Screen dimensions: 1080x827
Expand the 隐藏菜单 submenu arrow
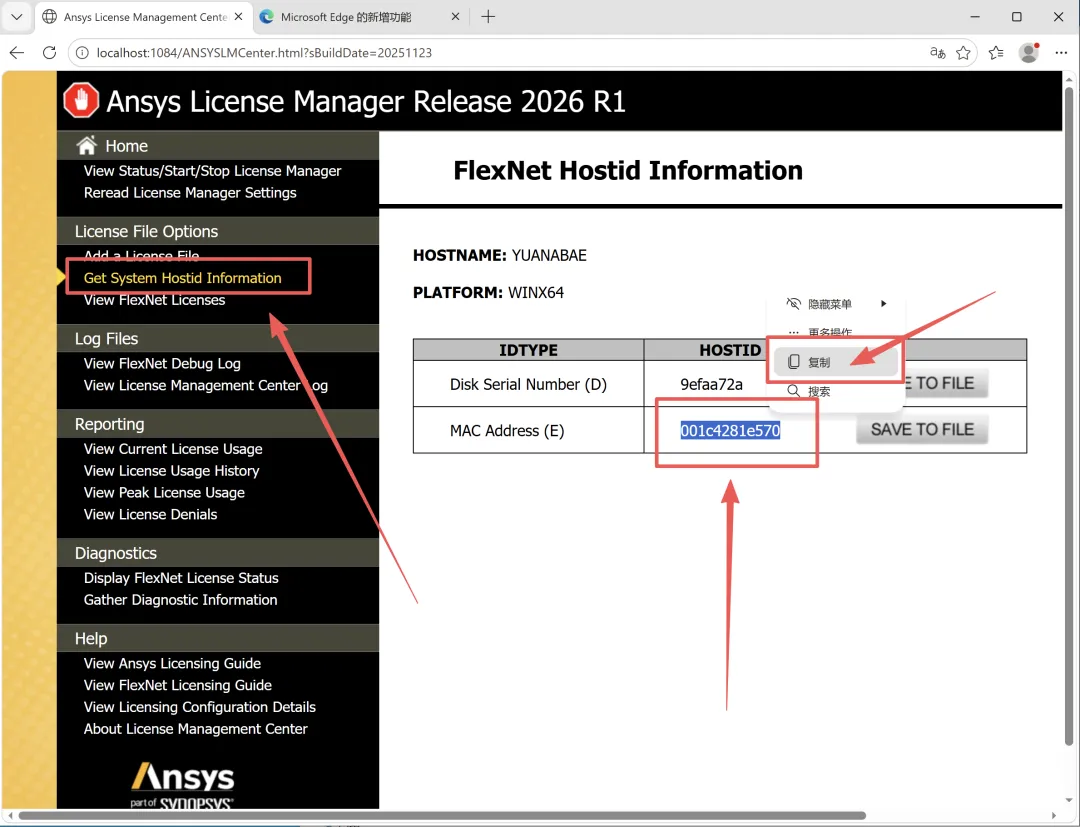(x=883, y=304)
